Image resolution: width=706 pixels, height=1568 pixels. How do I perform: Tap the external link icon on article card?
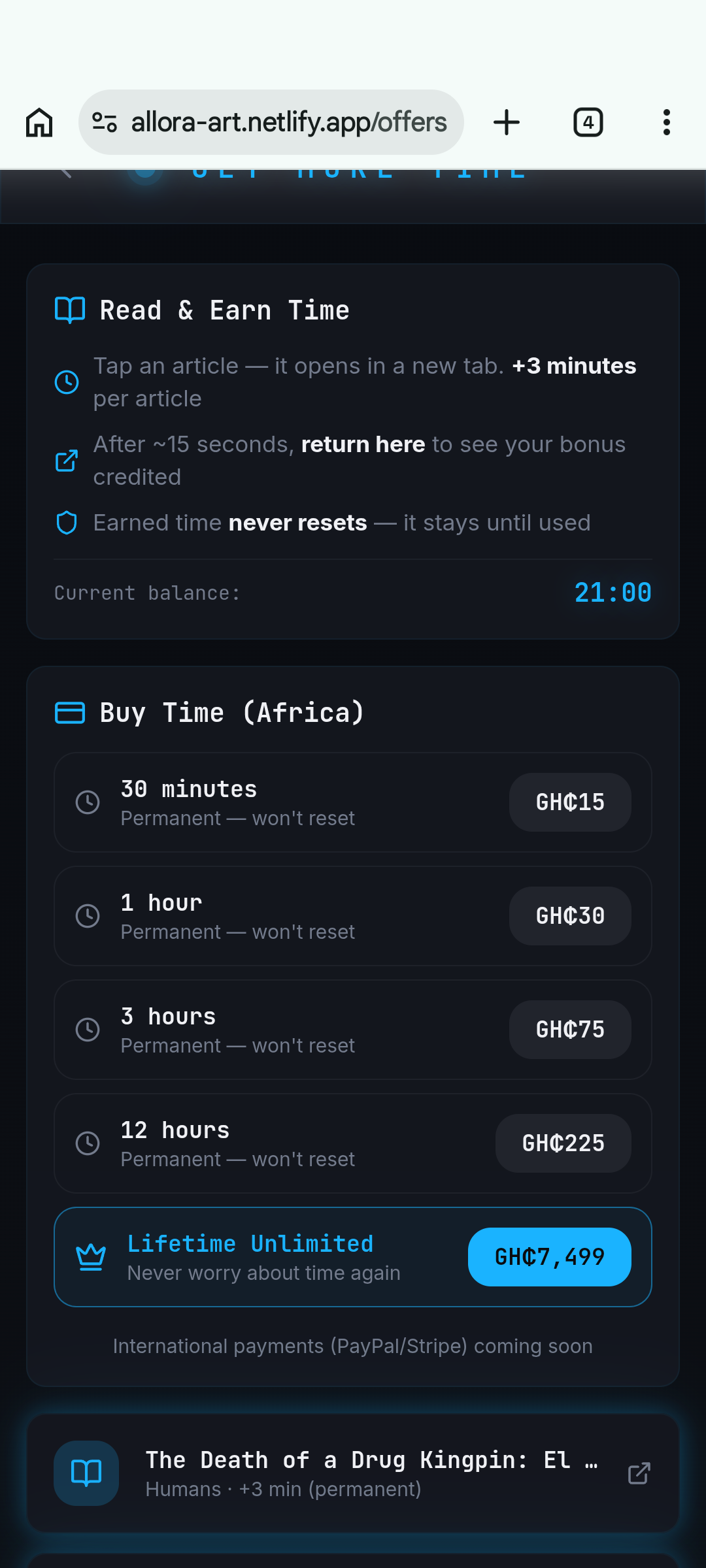pos(639,1473)
